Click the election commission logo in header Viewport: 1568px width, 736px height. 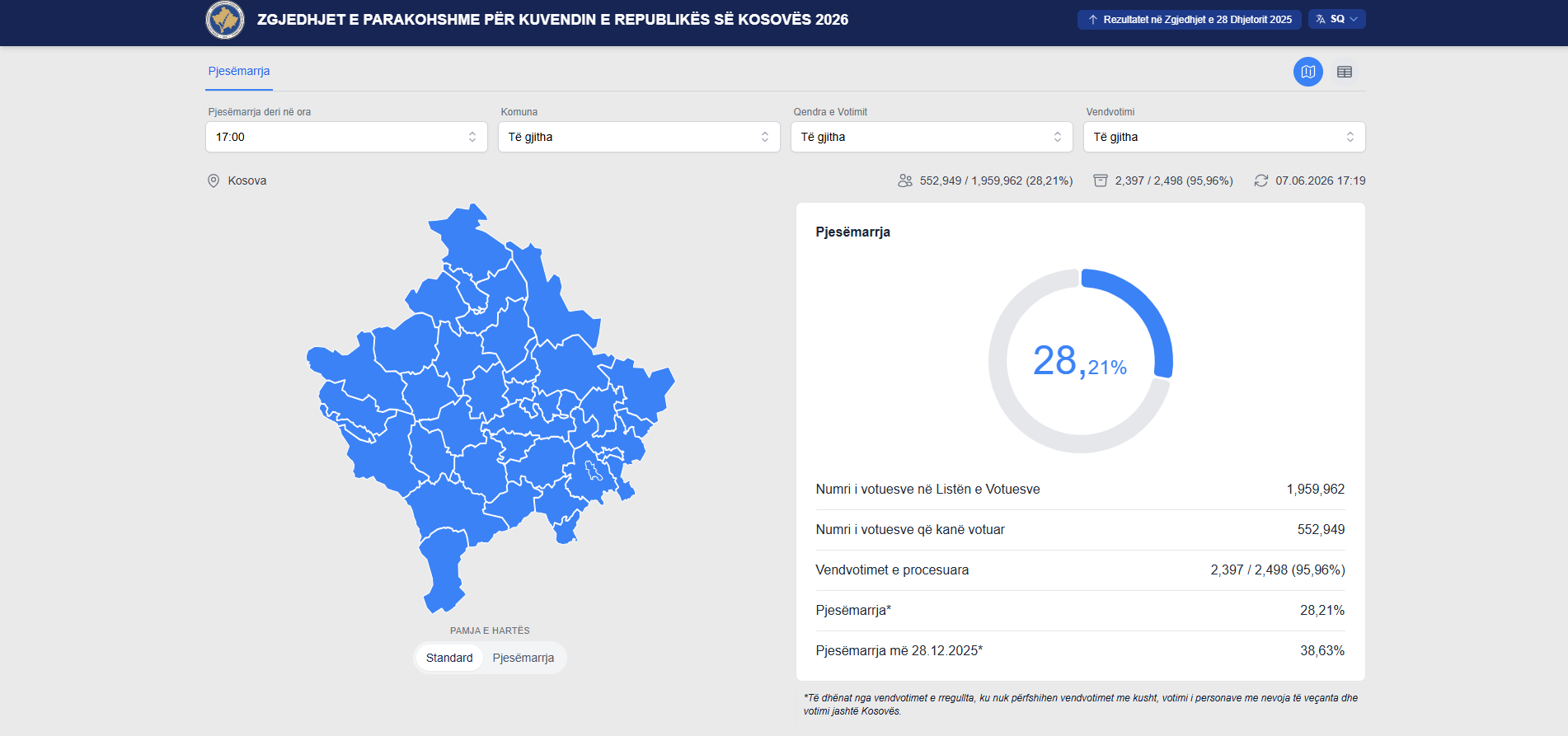pyautogui.click(x=225, y=20)
